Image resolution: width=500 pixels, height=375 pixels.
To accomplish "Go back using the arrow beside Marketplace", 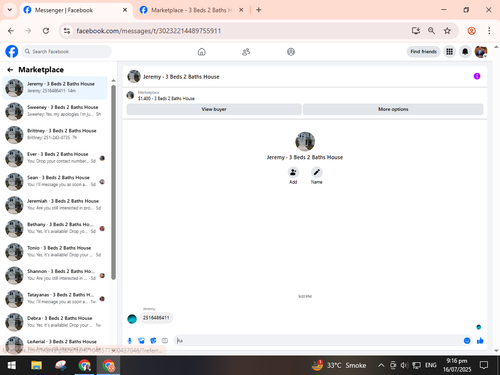I will [x=10, y=70].
